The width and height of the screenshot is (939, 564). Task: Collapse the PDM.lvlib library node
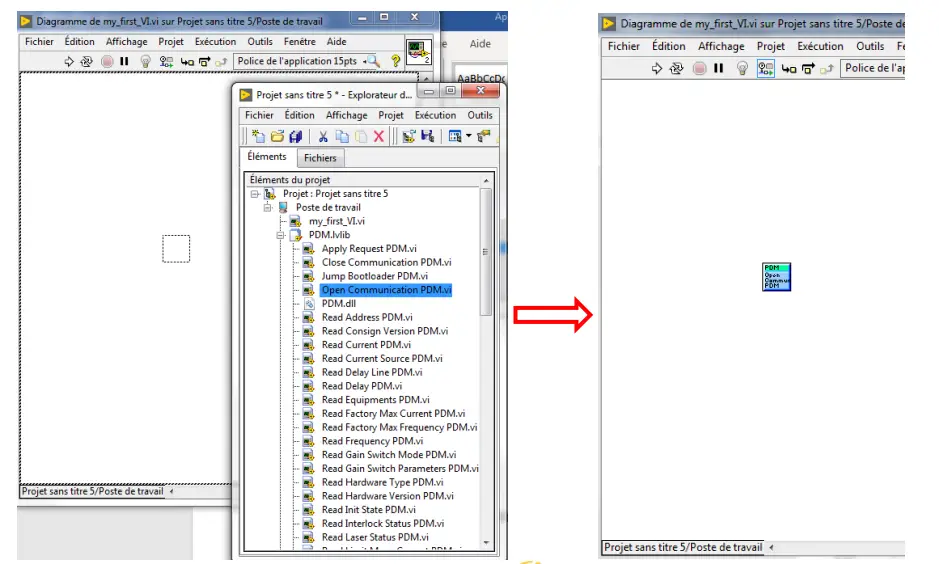(x=280, y=235)
